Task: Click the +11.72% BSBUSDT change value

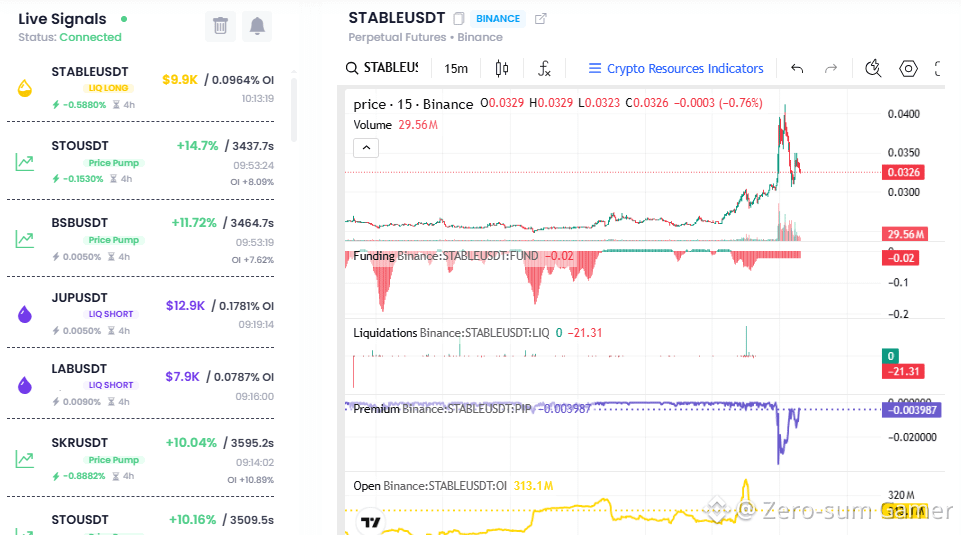Action: point(194,222)
